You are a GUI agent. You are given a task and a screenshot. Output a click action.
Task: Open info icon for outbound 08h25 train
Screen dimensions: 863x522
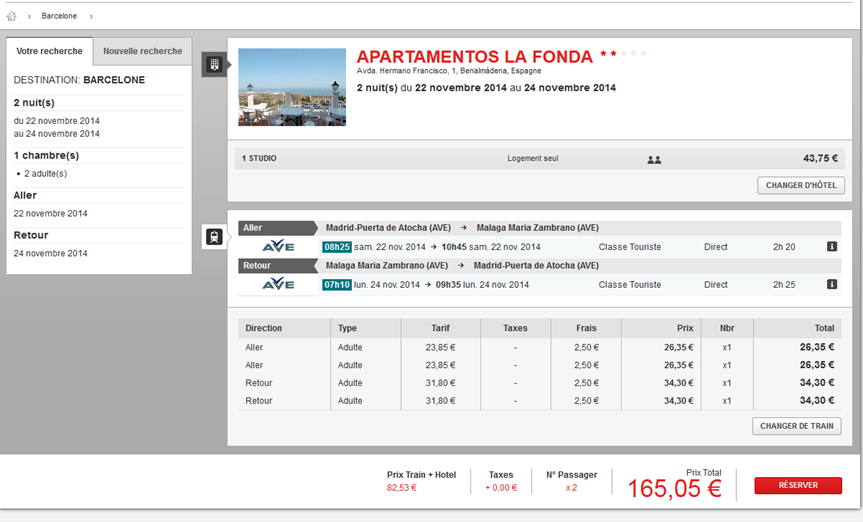(831, 247)
